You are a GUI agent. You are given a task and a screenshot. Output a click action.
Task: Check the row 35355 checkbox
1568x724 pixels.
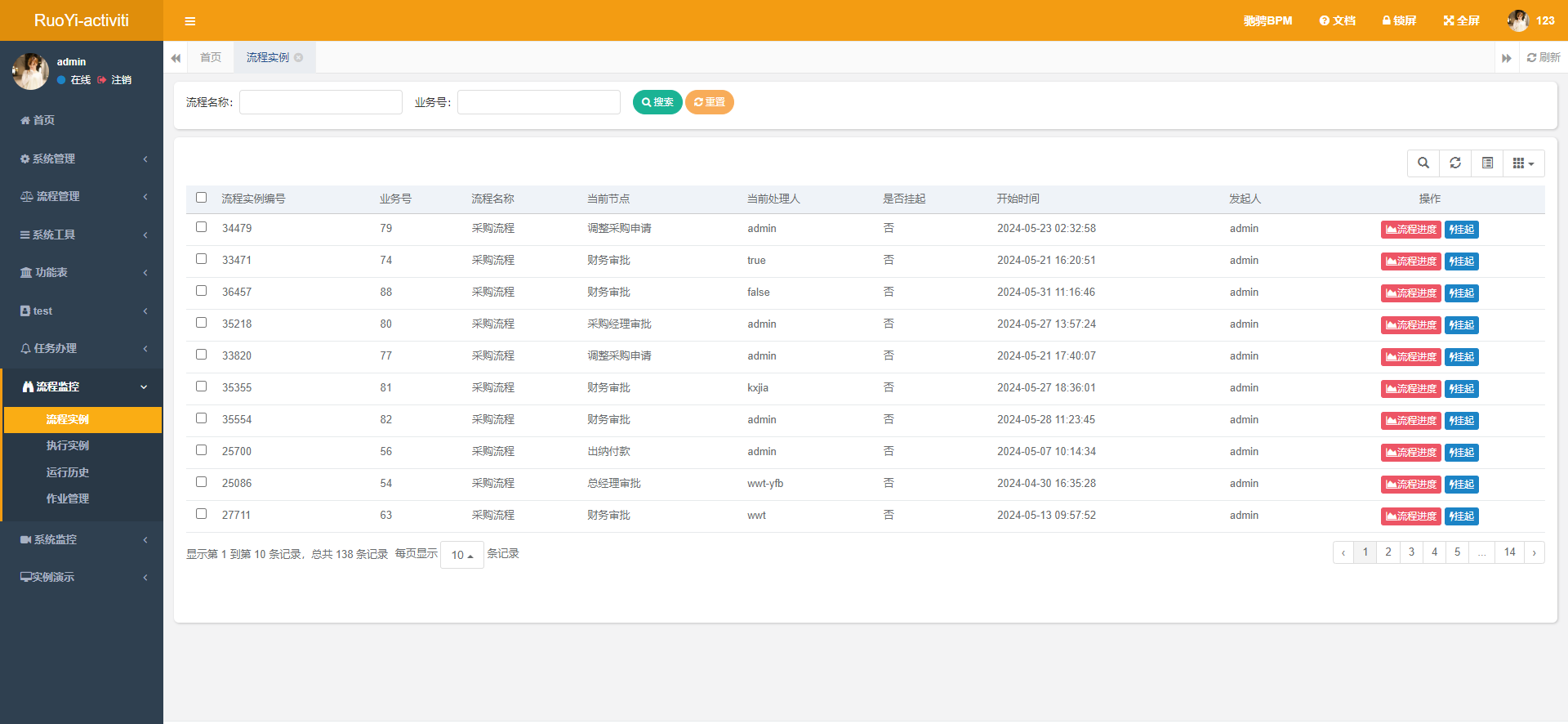click(x=202, y=387)
